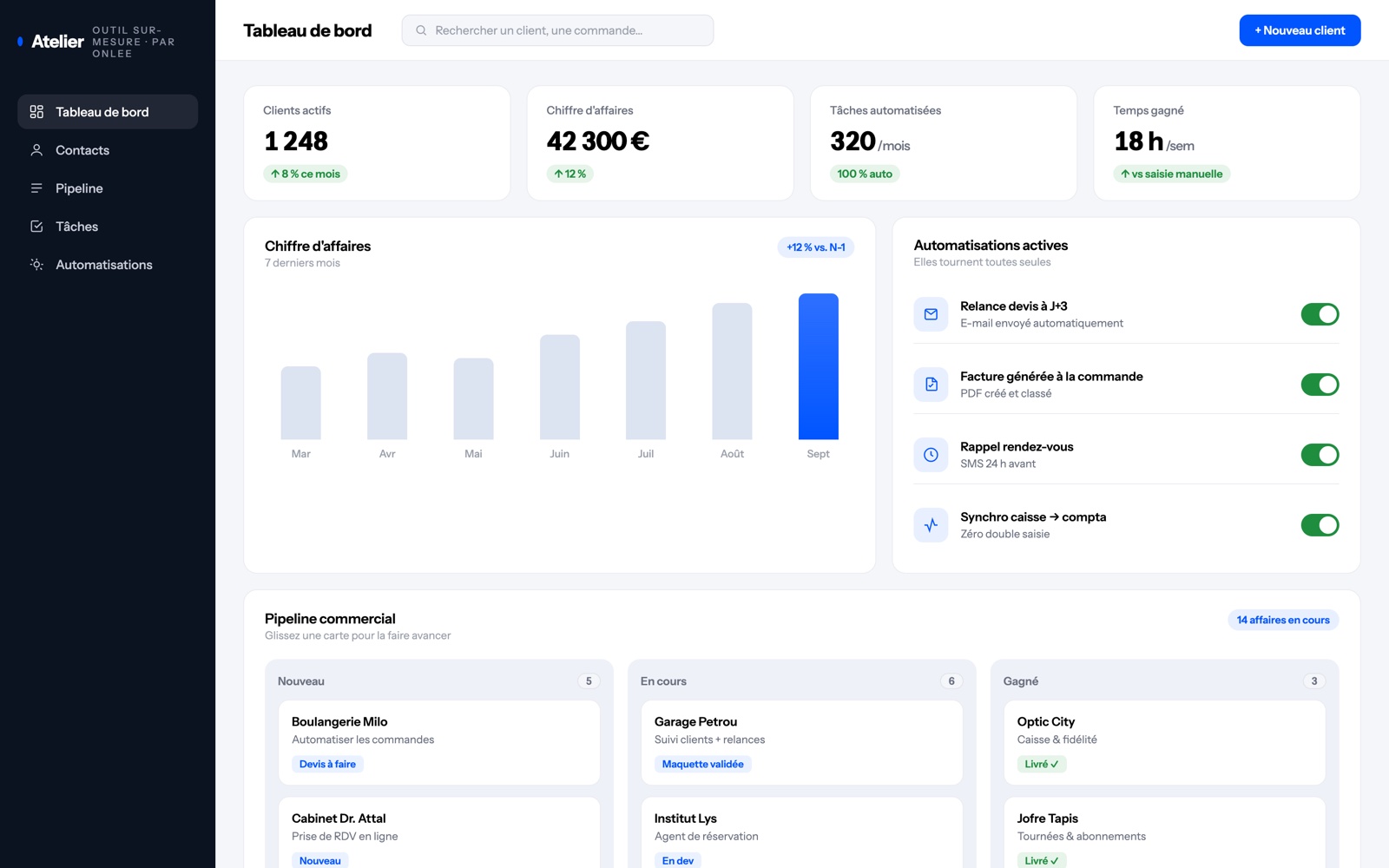Click the 8 % ce mois badge
The height and width of the screenshot is (868, 1389).
click(306, 174)
